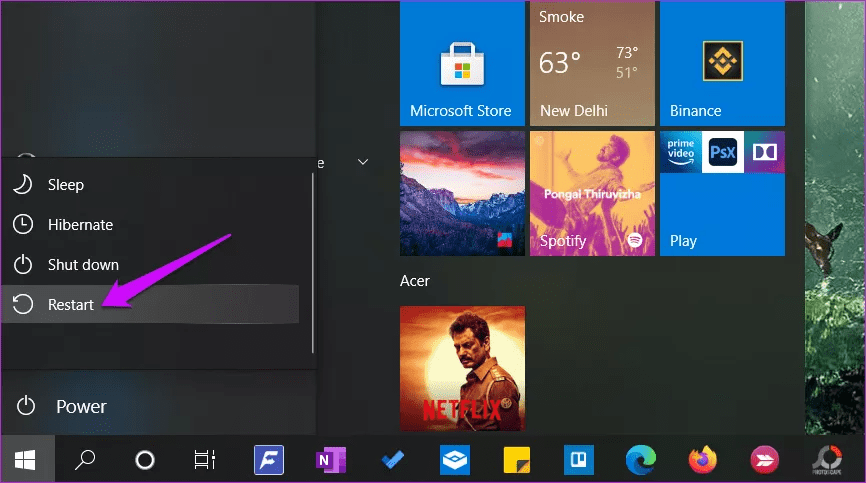Click the Dolby icon in Play tile

pos(764,152)
